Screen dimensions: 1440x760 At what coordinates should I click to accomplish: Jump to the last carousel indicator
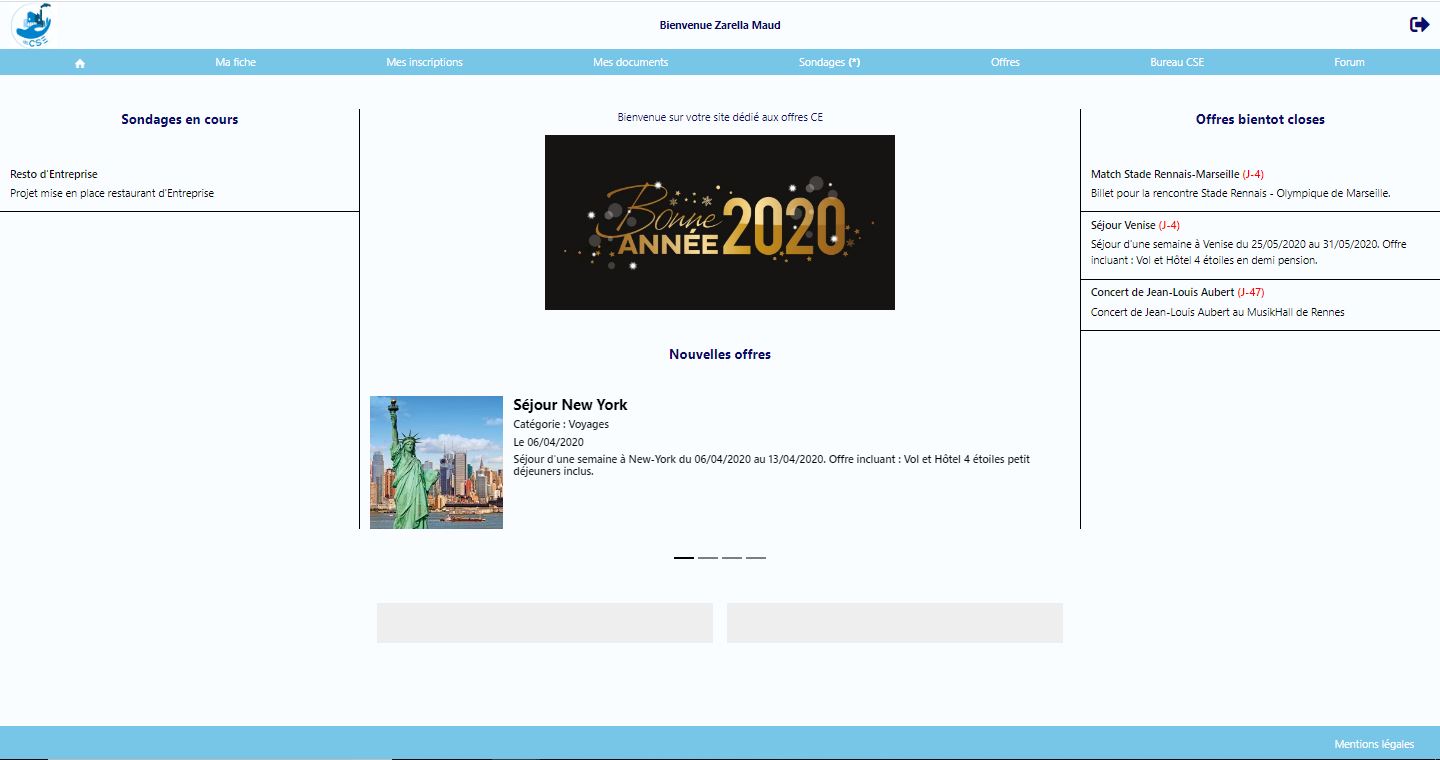(x=756, y=557)
